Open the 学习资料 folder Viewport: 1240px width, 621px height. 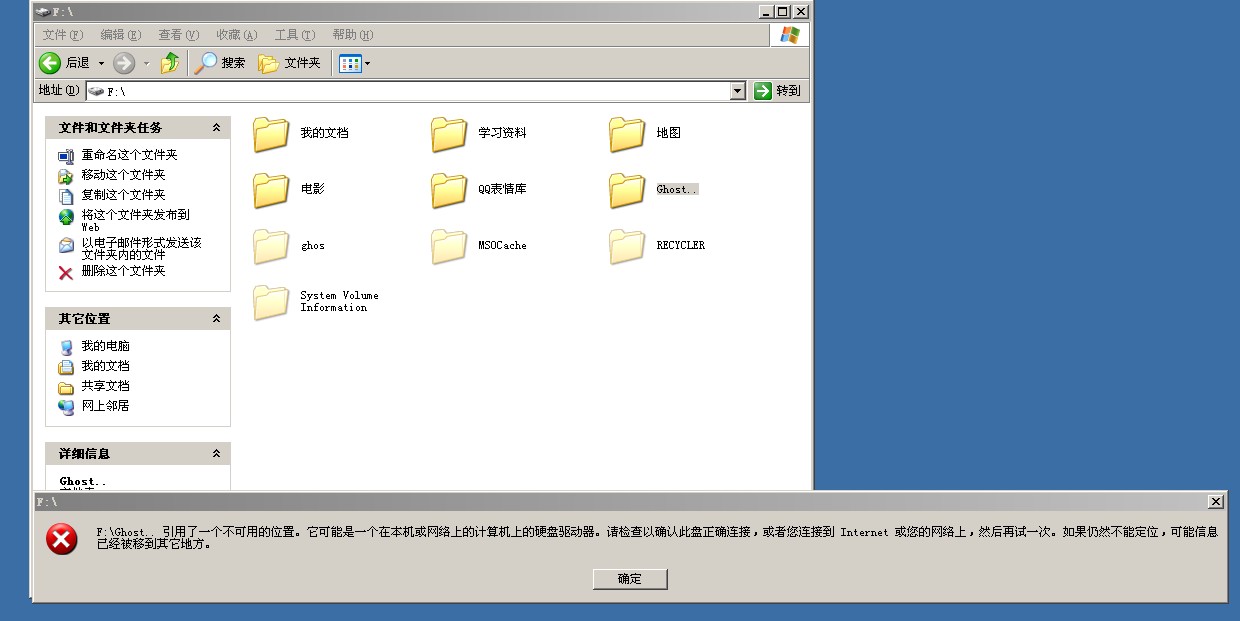click(450, 134)
